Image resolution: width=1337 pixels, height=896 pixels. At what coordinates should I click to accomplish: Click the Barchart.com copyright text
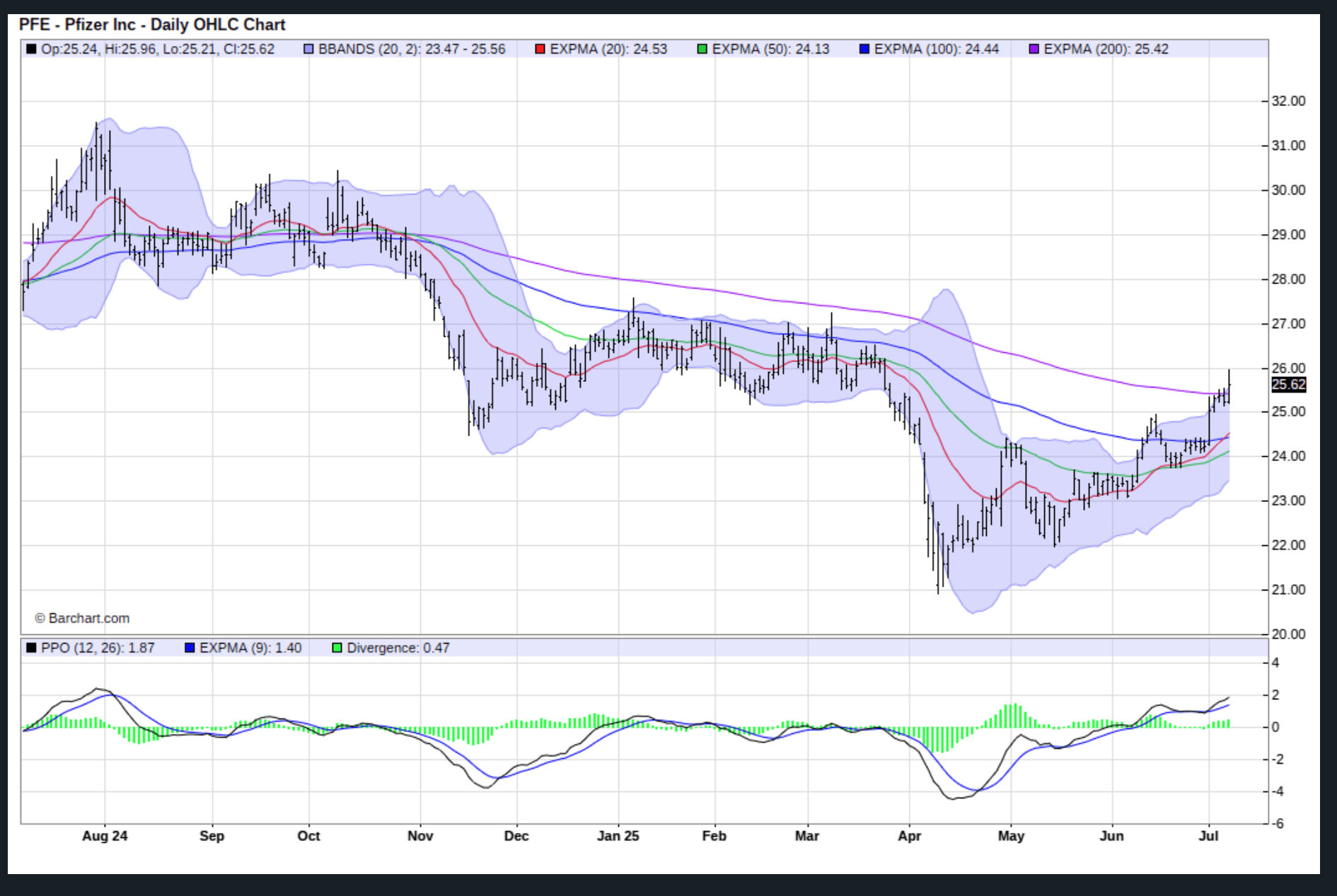point(82,618)
